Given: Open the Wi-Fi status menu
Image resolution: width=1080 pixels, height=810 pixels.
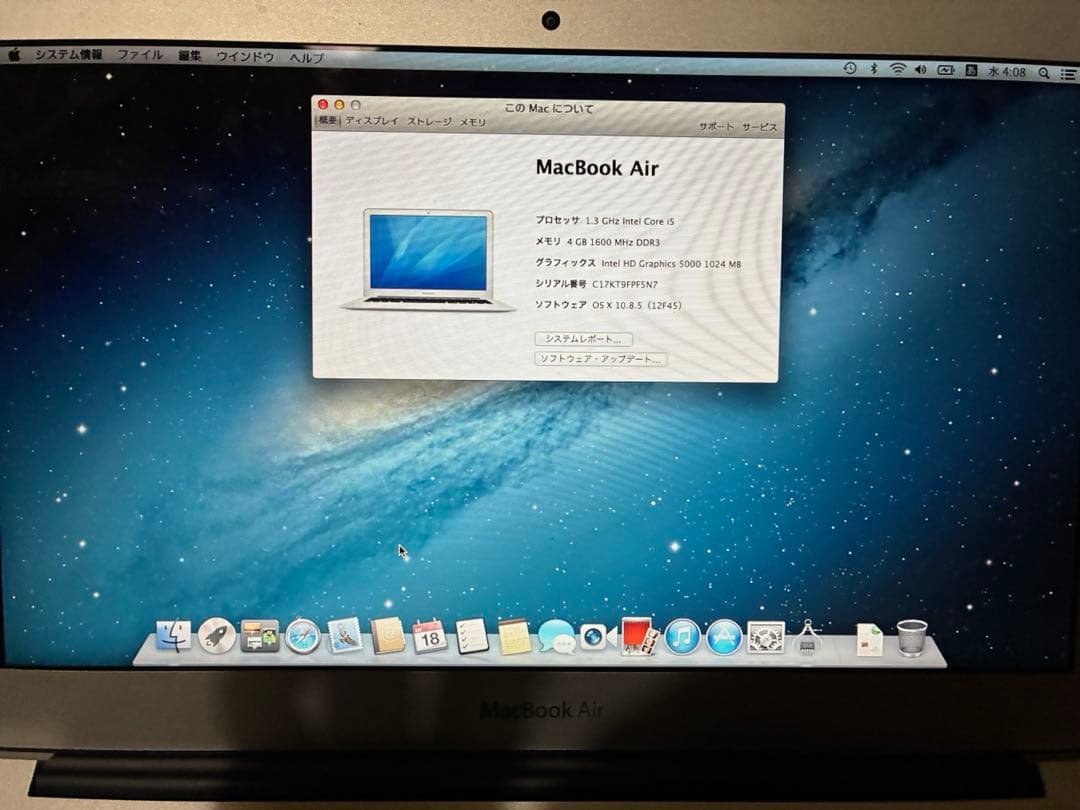Looking at the screenshot, I should point(897,70).
